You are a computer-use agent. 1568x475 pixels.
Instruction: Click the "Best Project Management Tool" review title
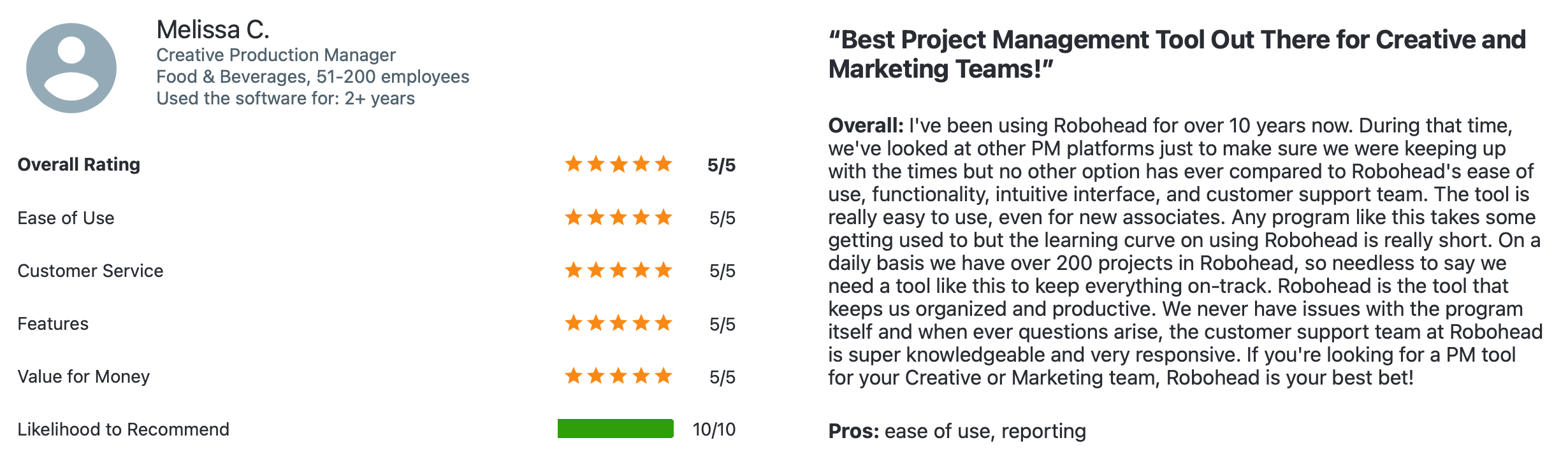[x=1177, y=54]
